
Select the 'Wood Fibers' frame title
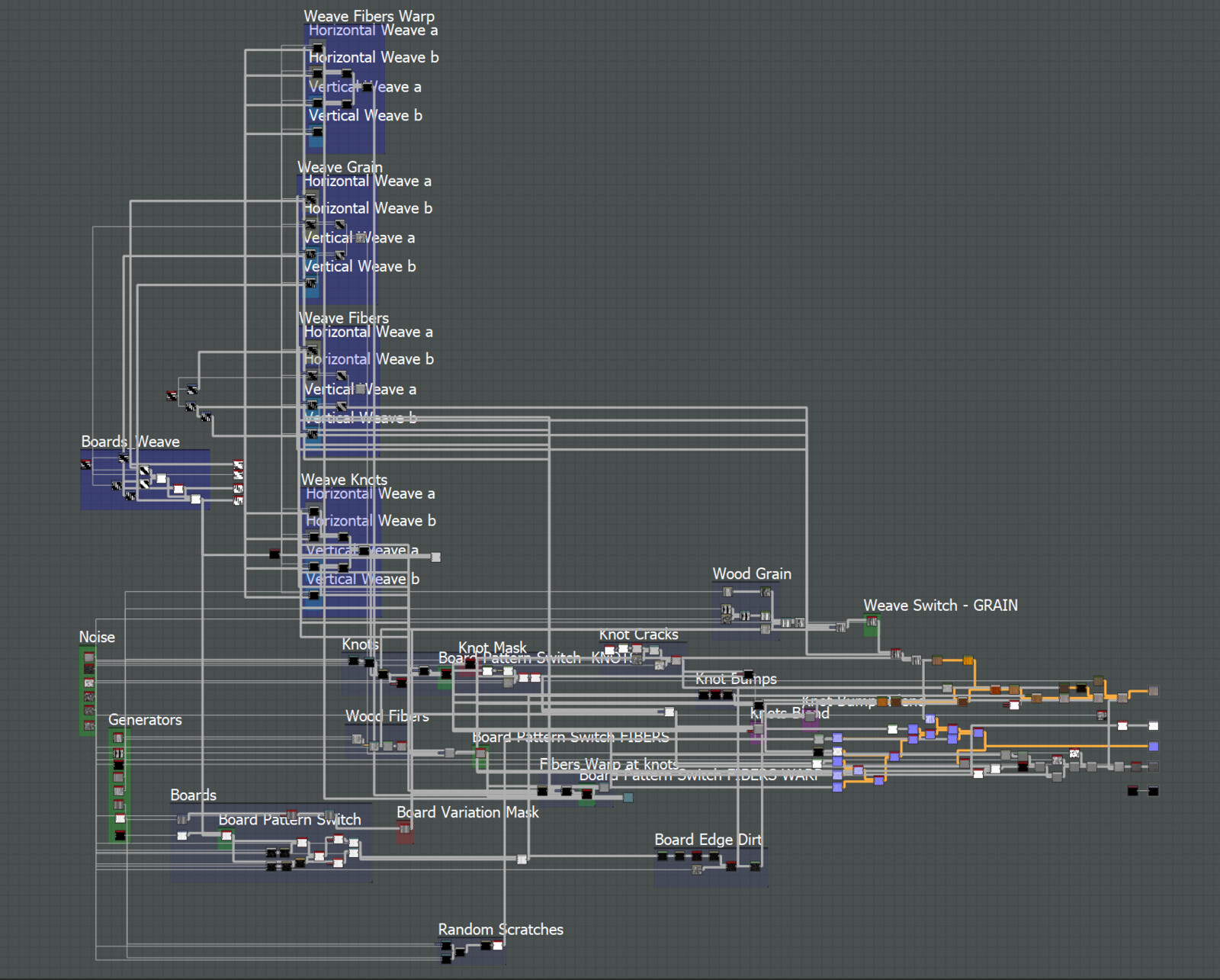point(387,716)
